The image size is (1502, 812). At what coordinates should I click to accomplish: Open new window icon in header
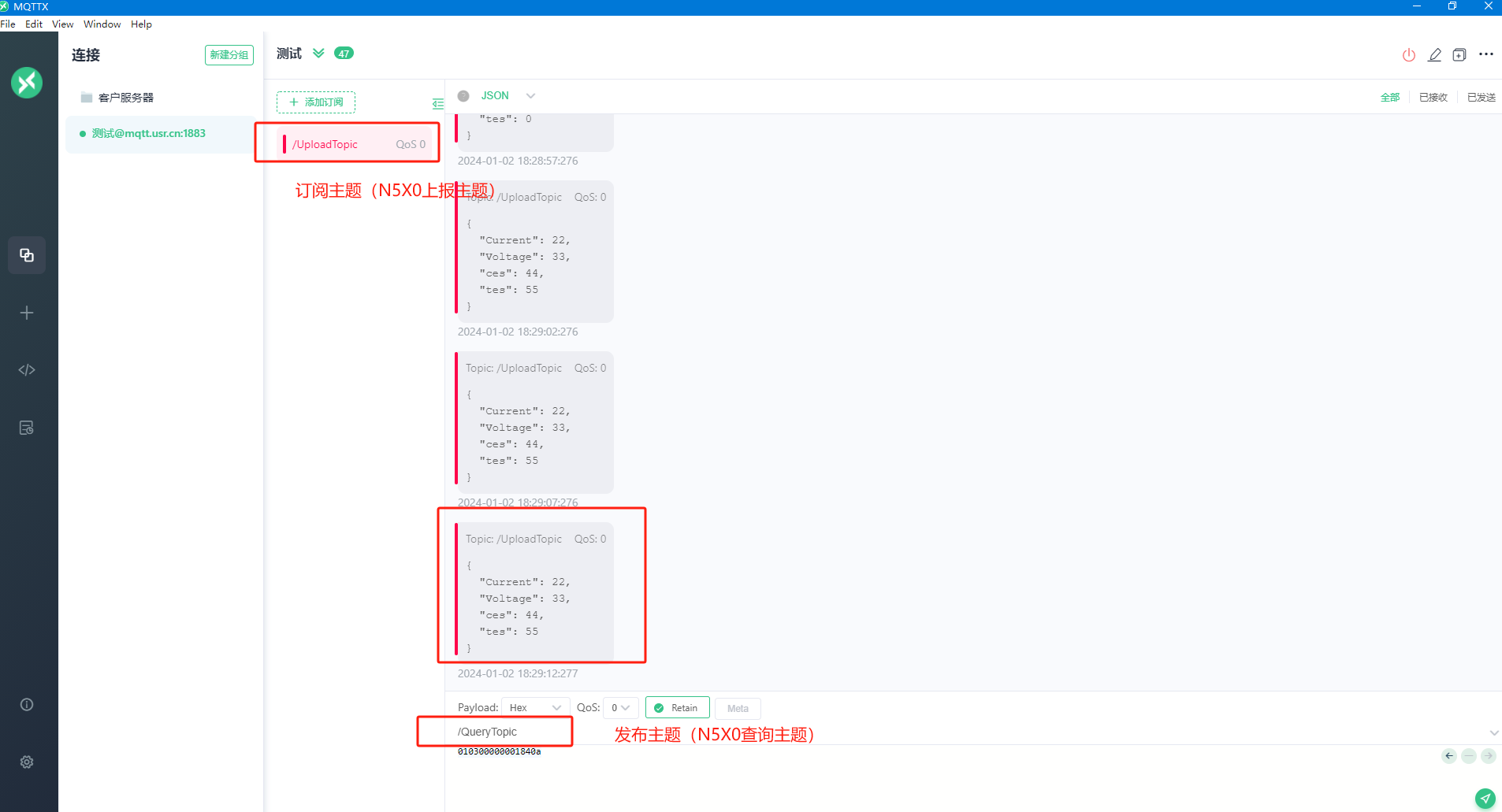tap(1459, 55)
